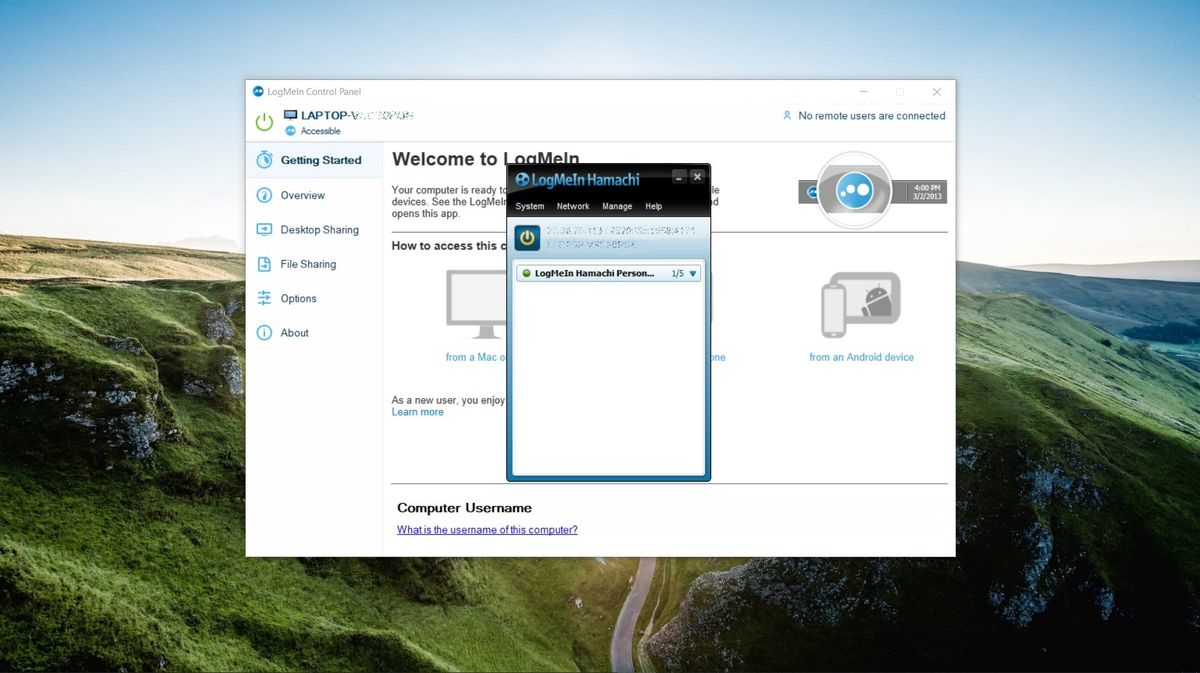Click the Desktop Sharing sidebar icon
The width and height of the screenshot is (1200, 673).
(264, 229)
